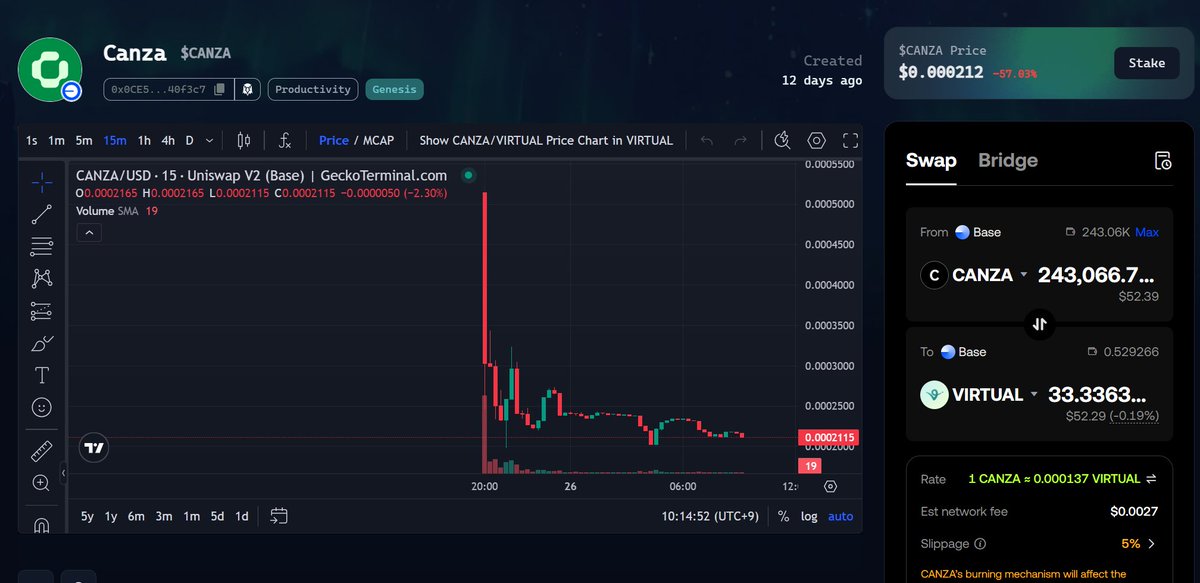1200x583 pixels.
Task: Open the go-to-date calendar icon
Action: (279, 516)
